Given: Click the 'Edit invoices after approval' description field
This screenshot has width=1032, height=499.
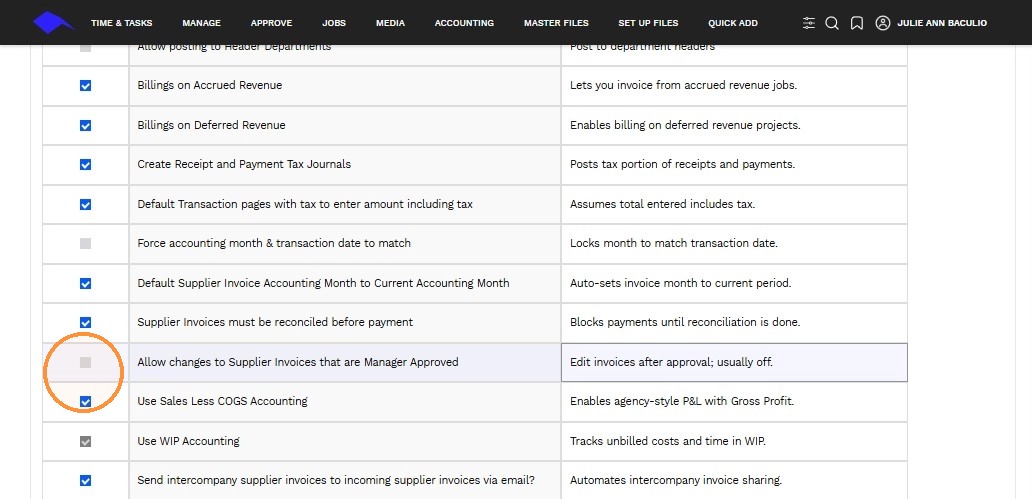Looking at the screenshot, I should (x=734, y=362).
